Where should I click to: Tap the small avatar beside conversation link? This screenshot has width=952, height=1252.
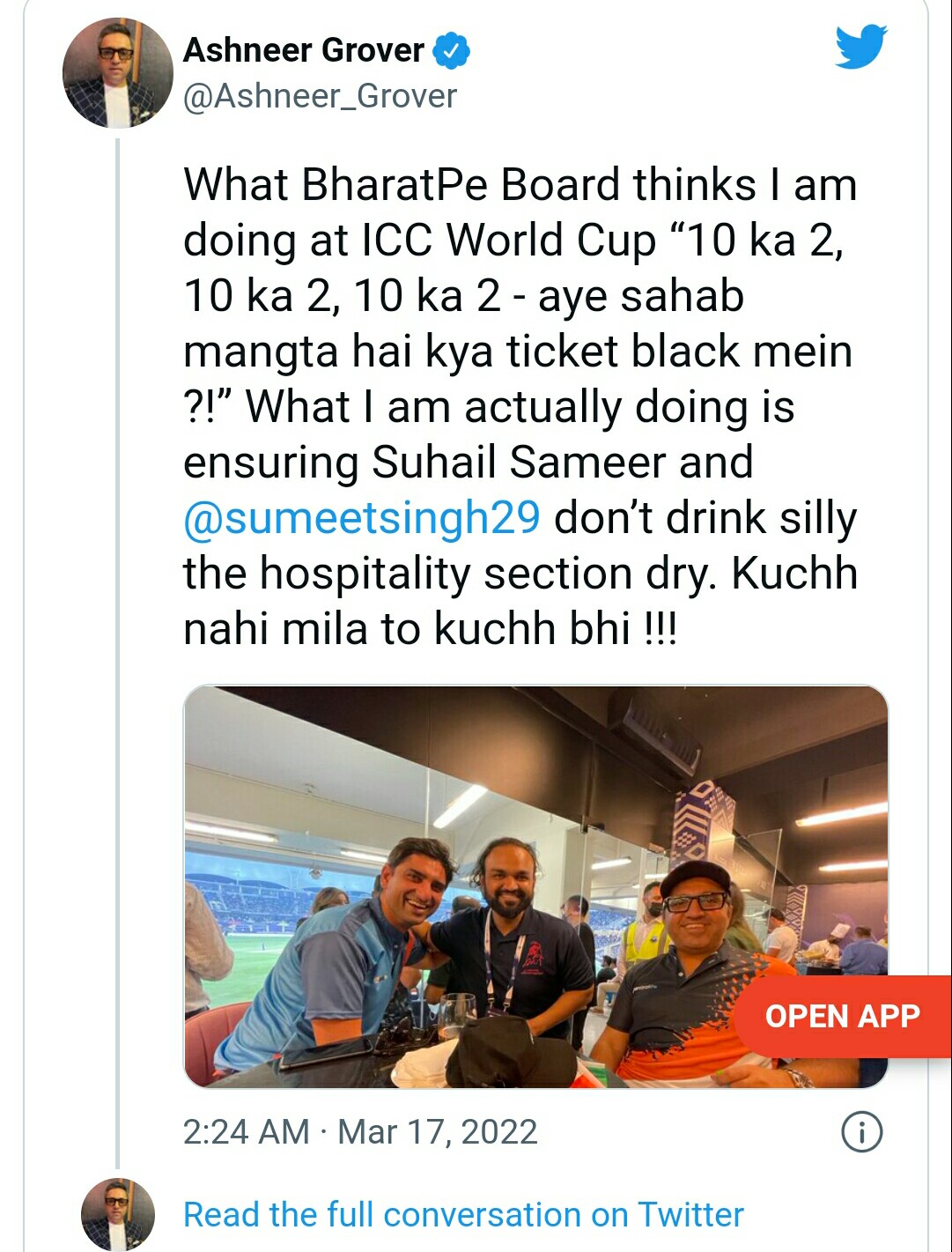coord(117,1214)
